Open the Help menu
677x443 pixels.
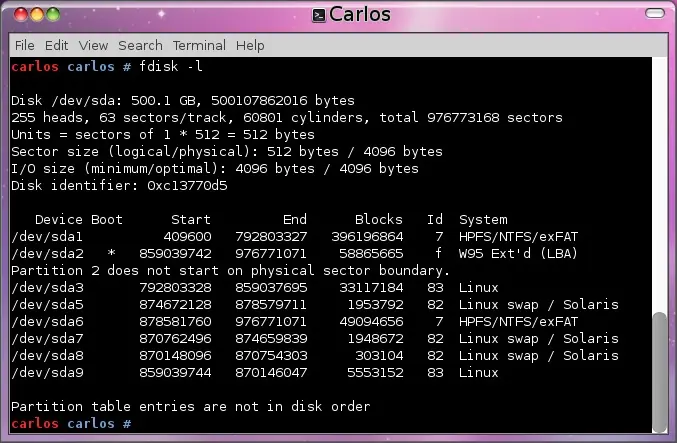(x=250, y=45)
